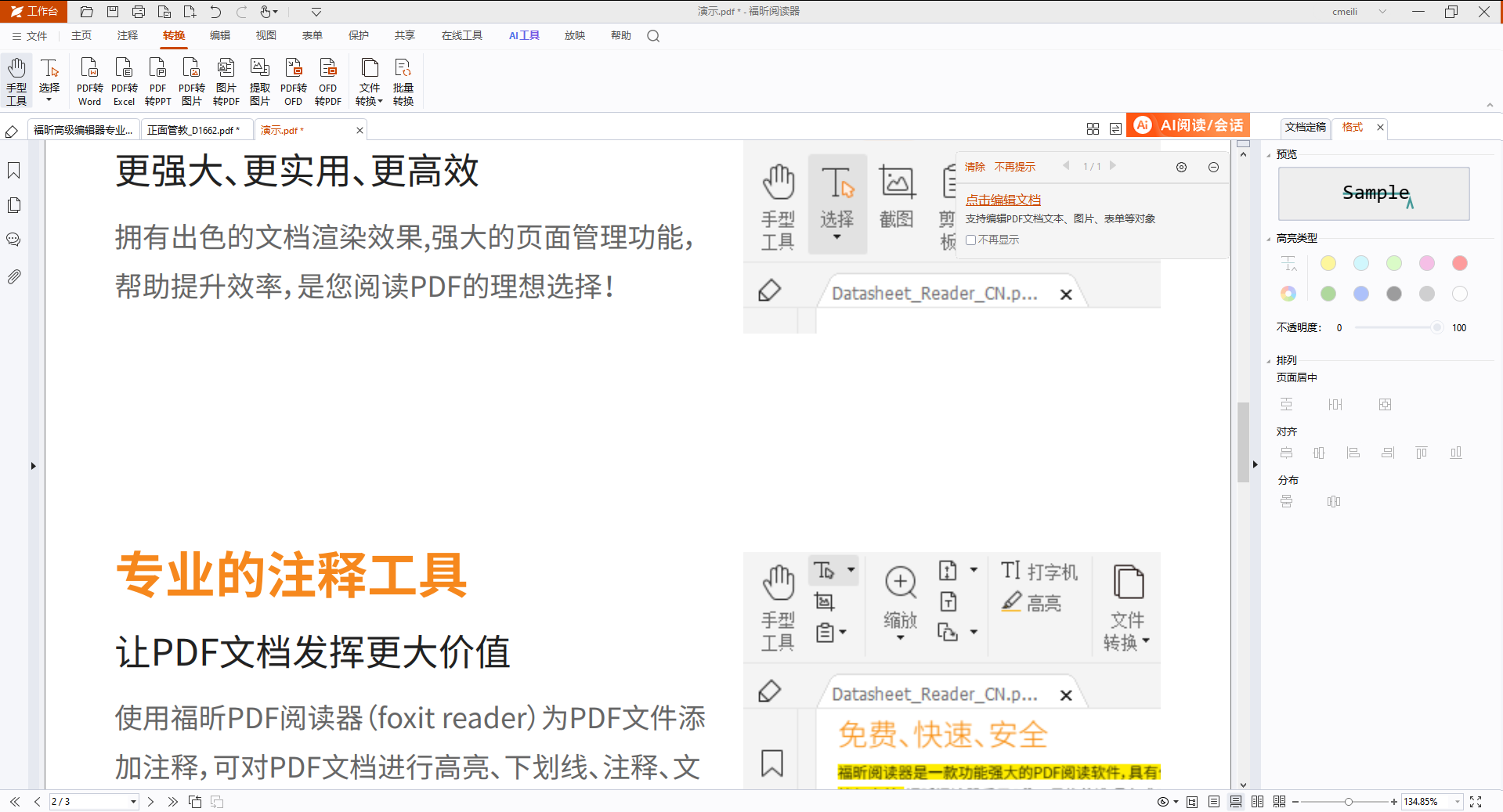
Task: Open the 文件 menu
Action: 30,36
